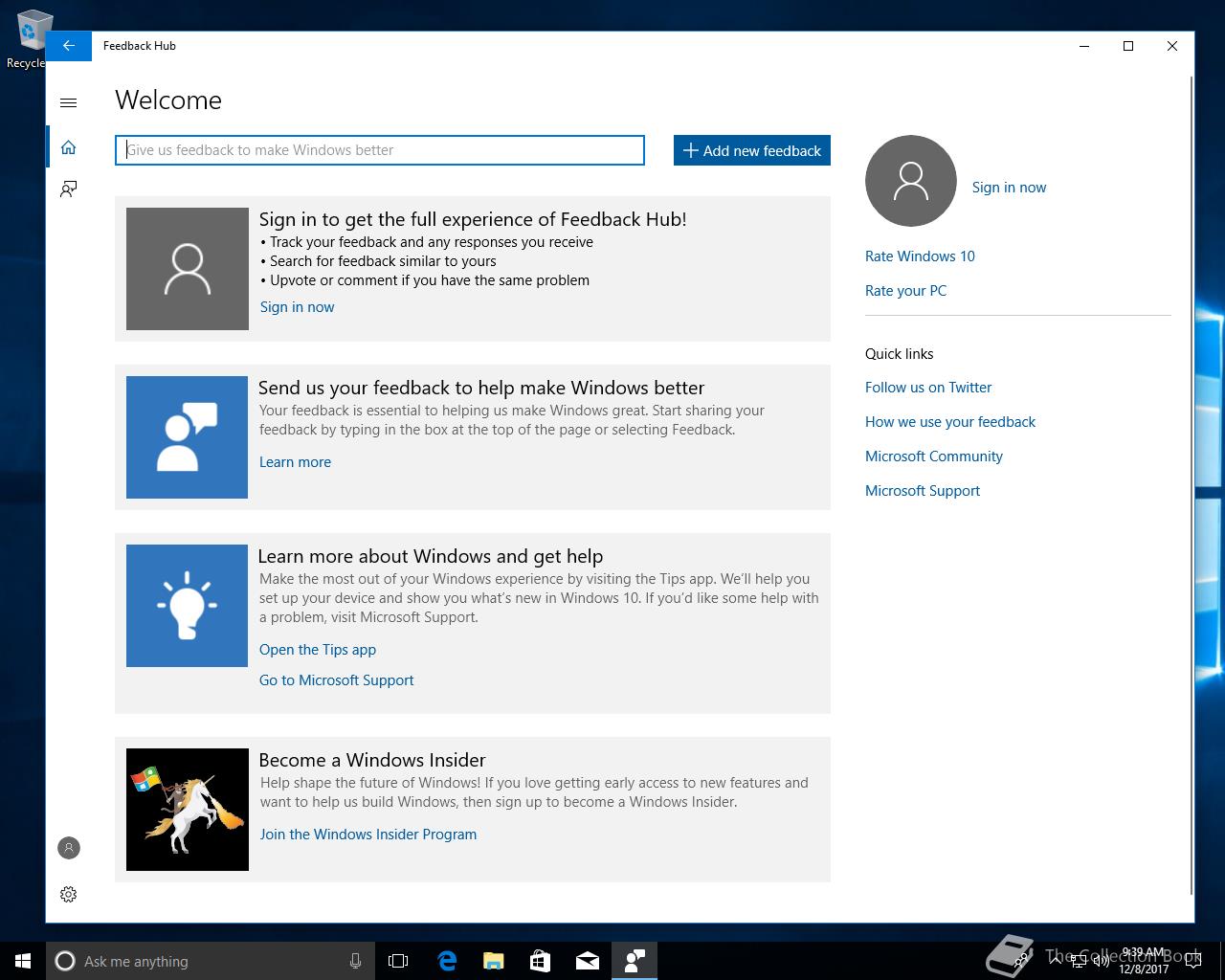The height and width of the screenshot is (980, 1225).
Task: Click the gray user picture in sign-in card
Action: click(x=188, y=269)
